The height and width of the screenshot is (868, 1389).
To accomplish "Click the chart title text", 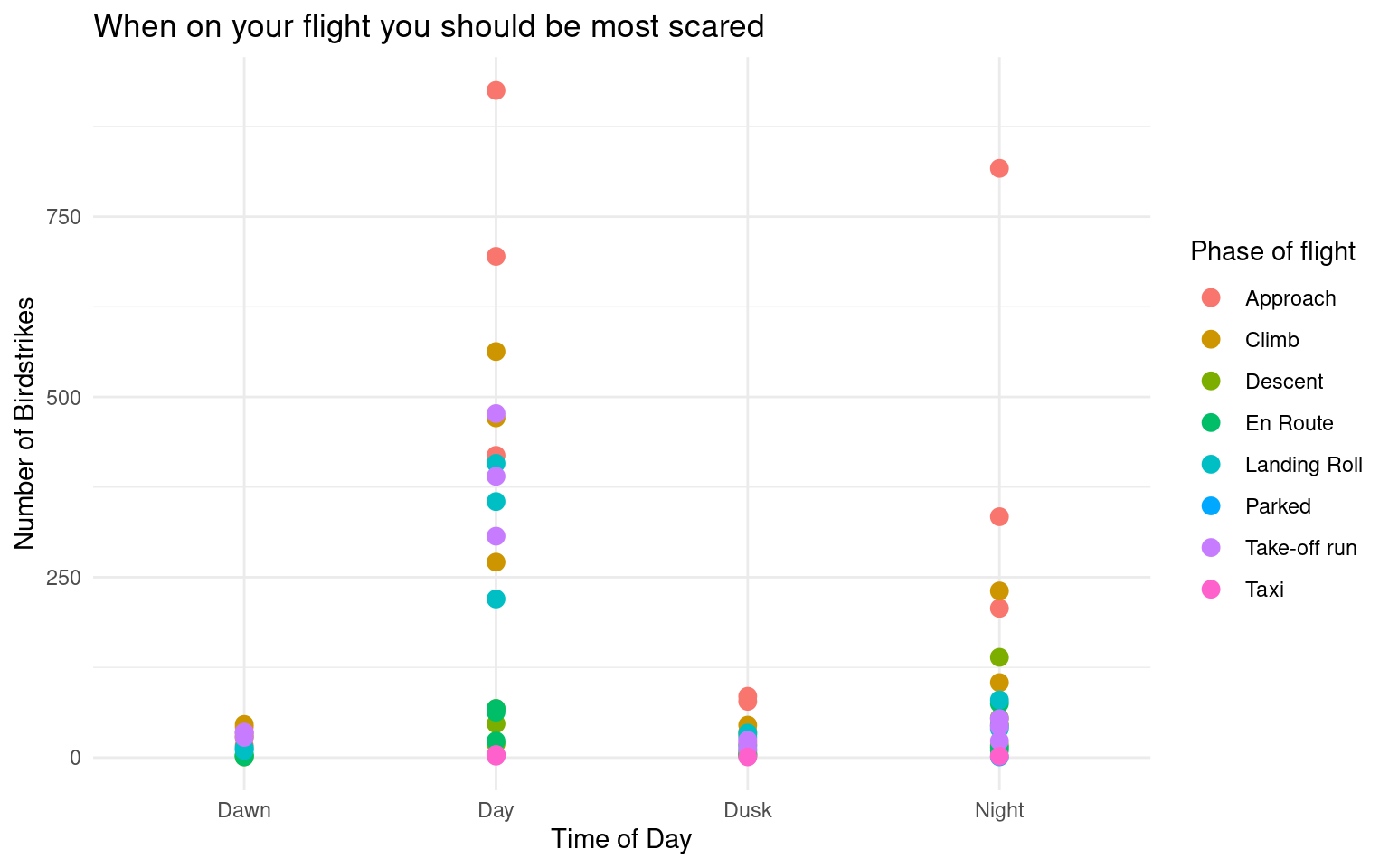I will click(x=429, y=27).
